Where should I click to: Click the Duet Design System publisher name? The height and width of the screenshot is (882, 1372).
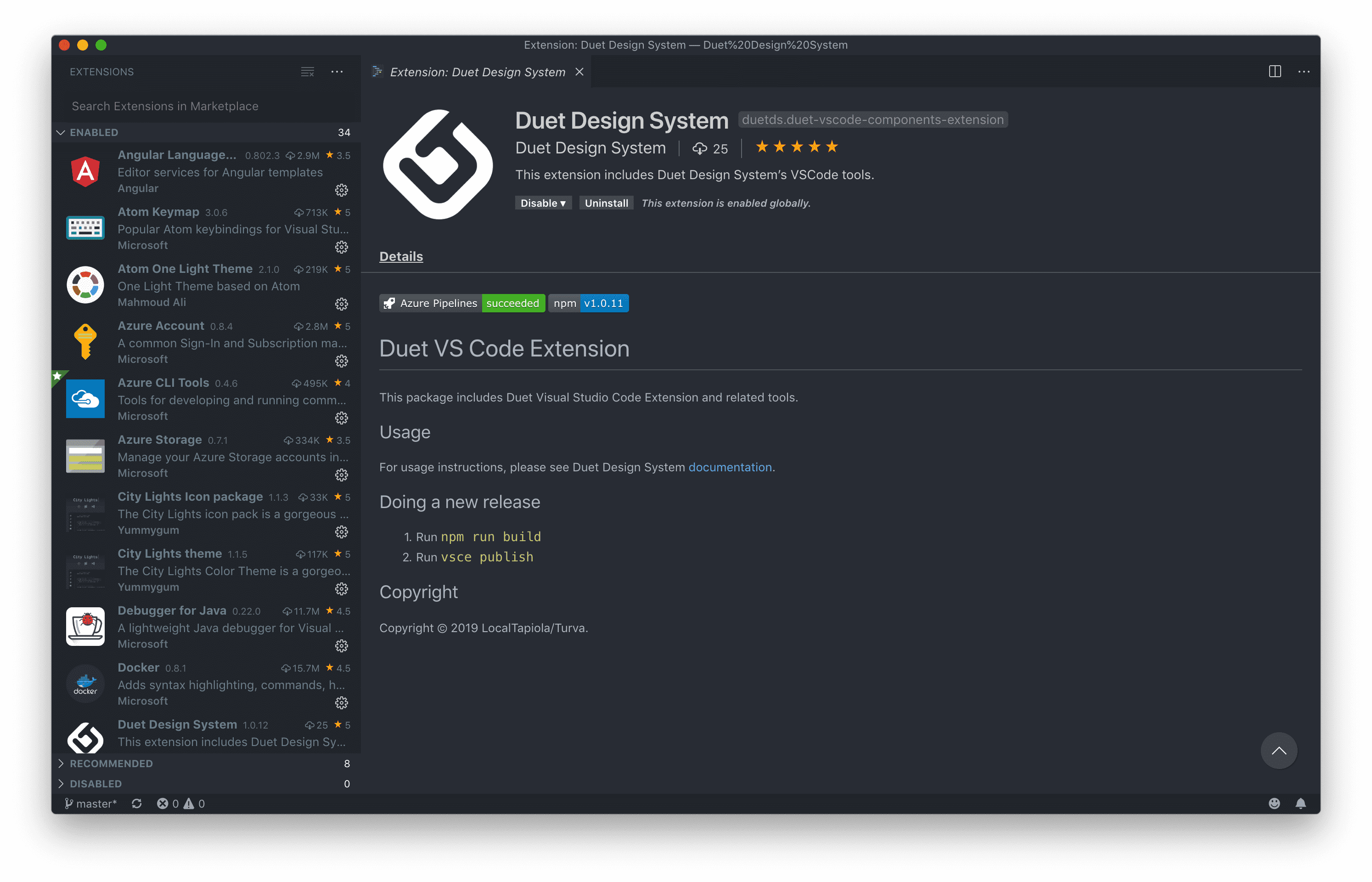click(590, 148)
